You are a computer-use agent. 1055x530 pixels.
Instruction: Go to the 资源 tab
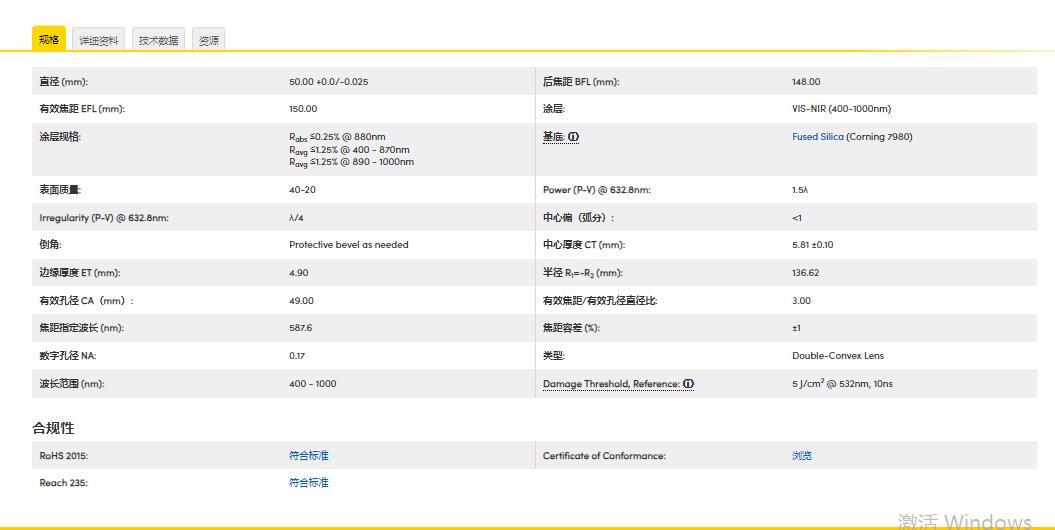208,40
